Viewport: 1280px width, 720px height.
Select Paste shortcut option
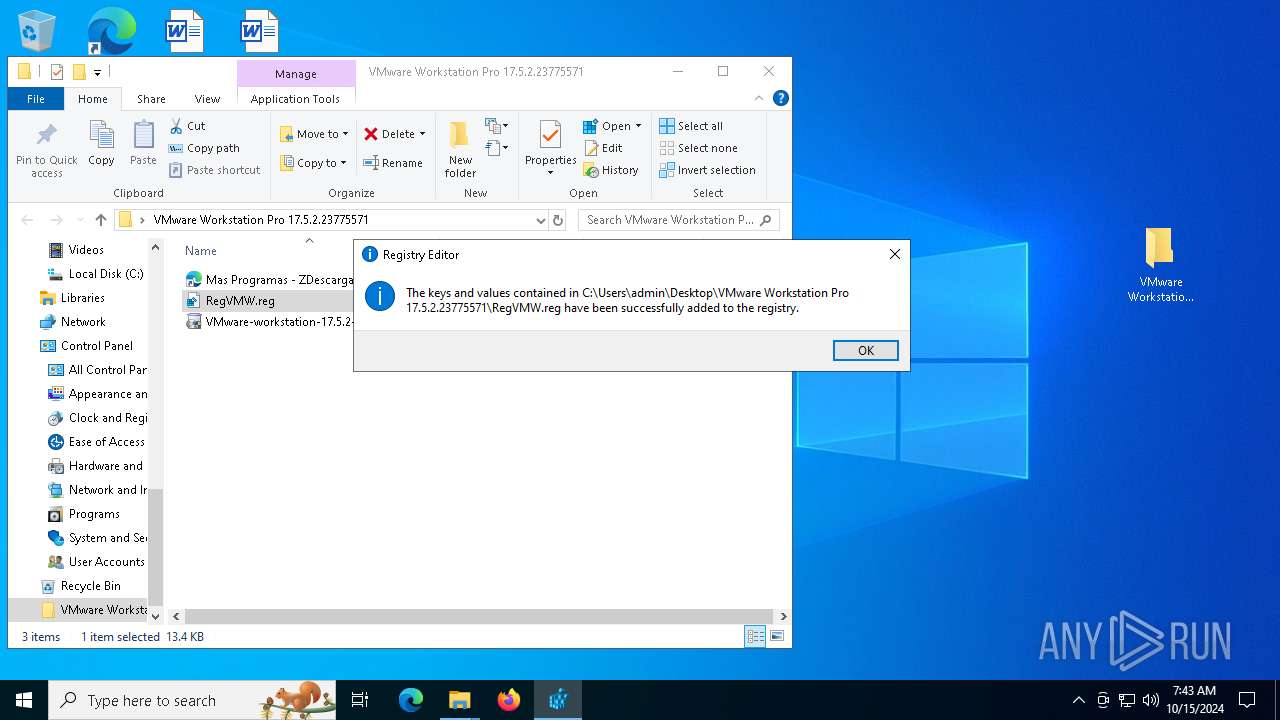click(214, 170)
